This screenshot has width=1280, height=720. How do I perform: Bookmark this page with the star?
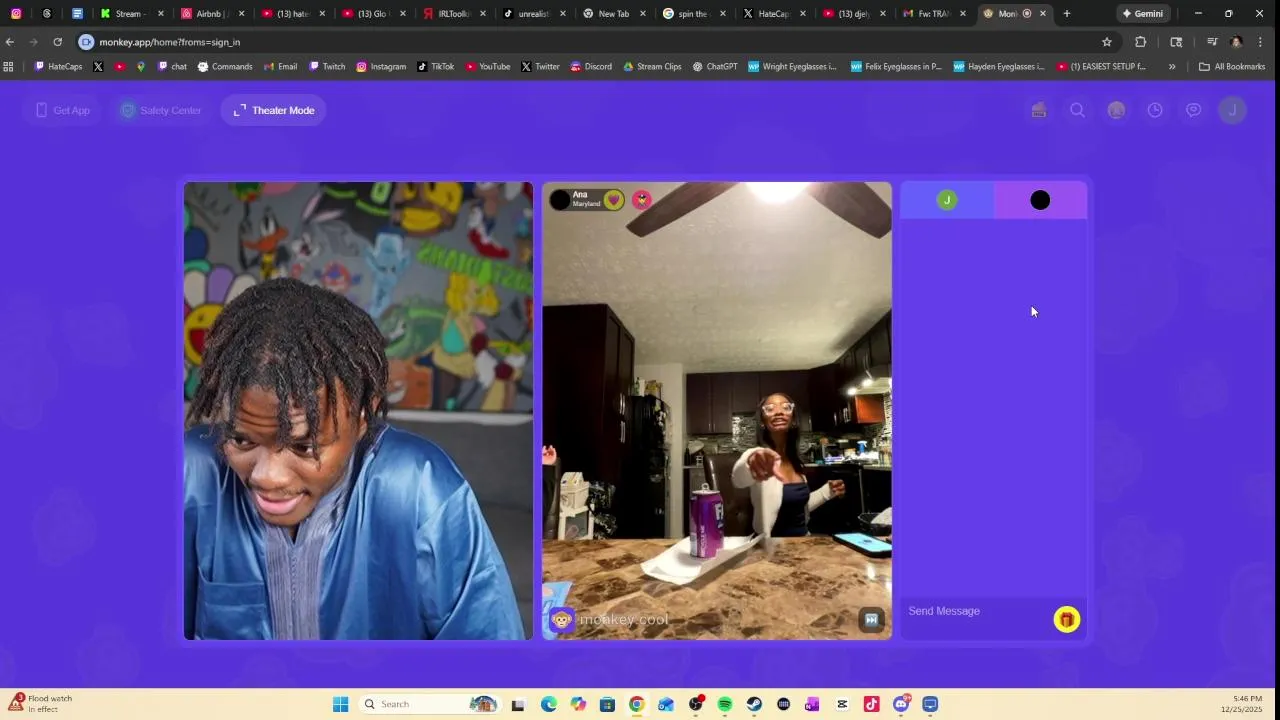pos(1107,42)
